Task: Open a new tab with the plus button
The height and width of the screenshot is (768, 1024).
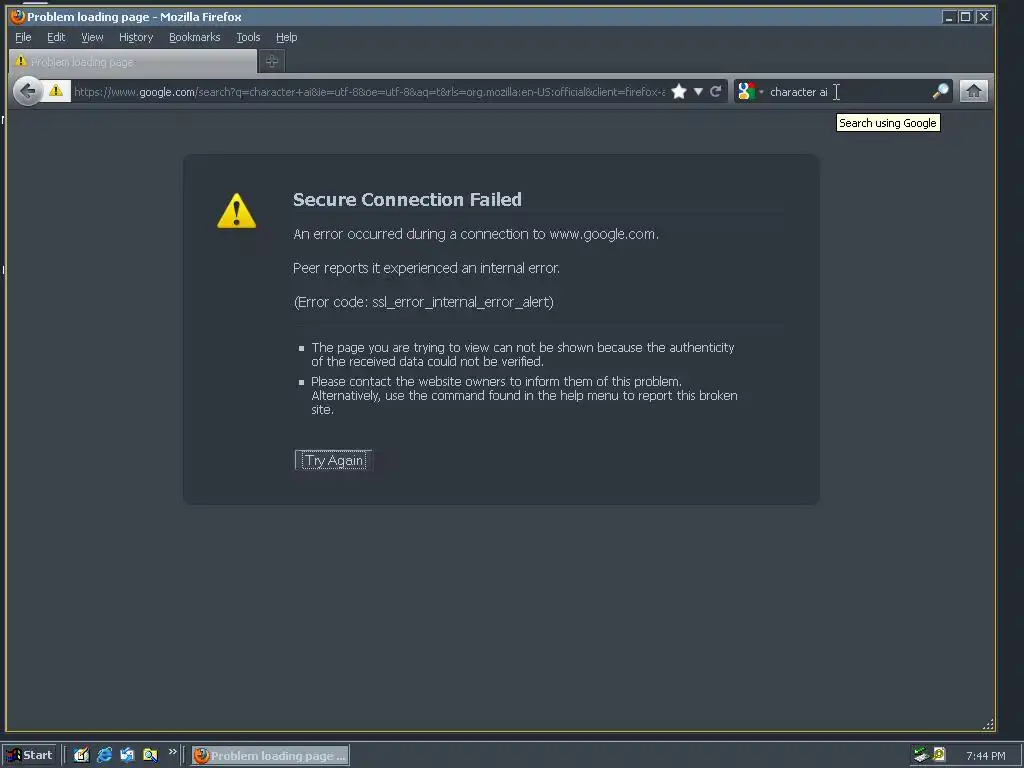Action: [x=272, y=61]
